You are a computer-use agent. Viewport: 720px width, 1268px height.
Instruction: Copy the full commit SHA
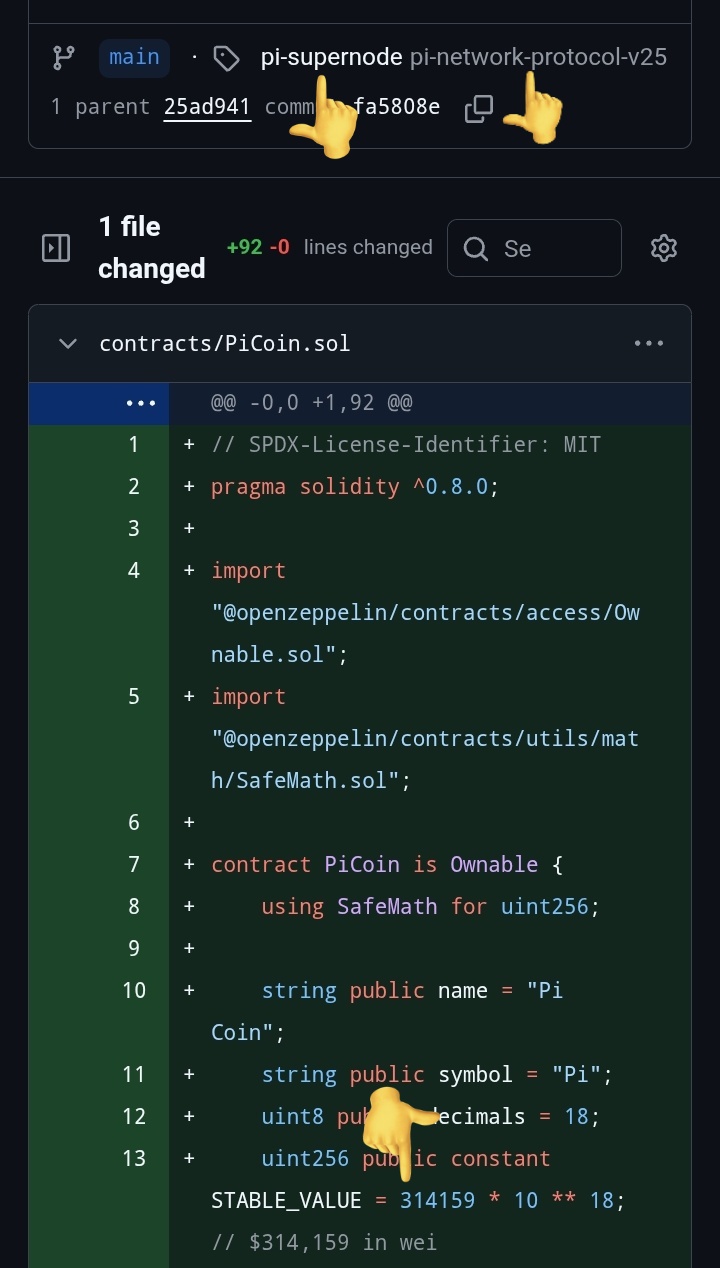point(479,108)
